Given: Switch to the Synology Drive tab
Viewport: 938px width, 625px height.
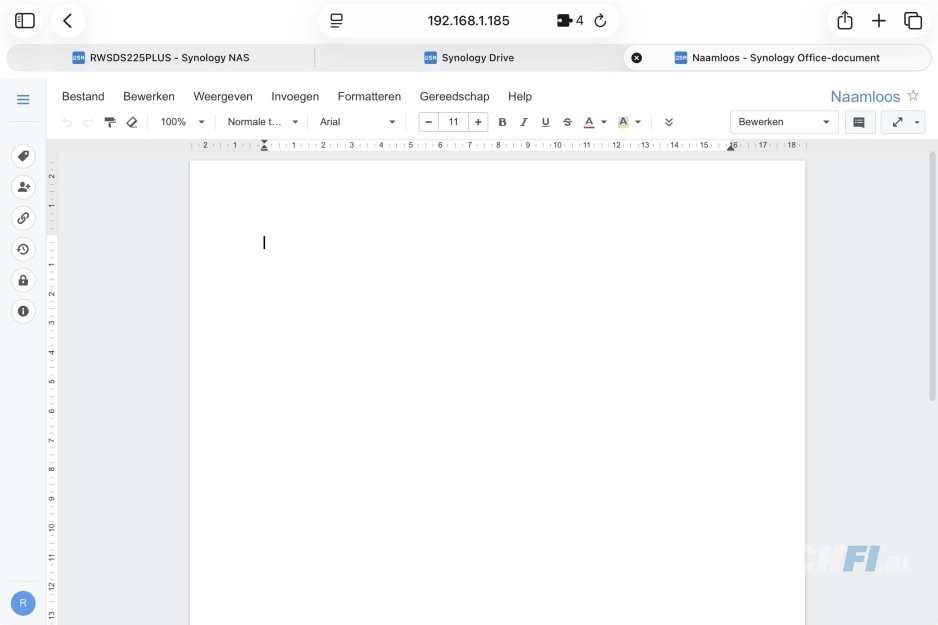Looking at the screenshot, I should tap(469, 58).
